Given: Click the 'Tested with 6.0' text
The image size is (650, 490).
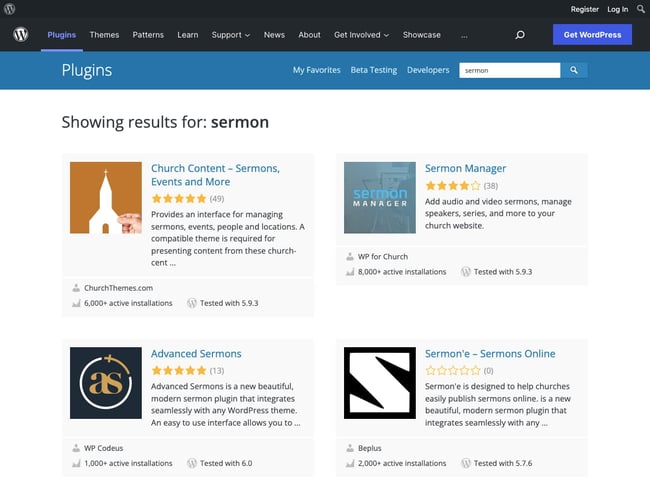Looking at the screenshot, I should pos(226,463).
